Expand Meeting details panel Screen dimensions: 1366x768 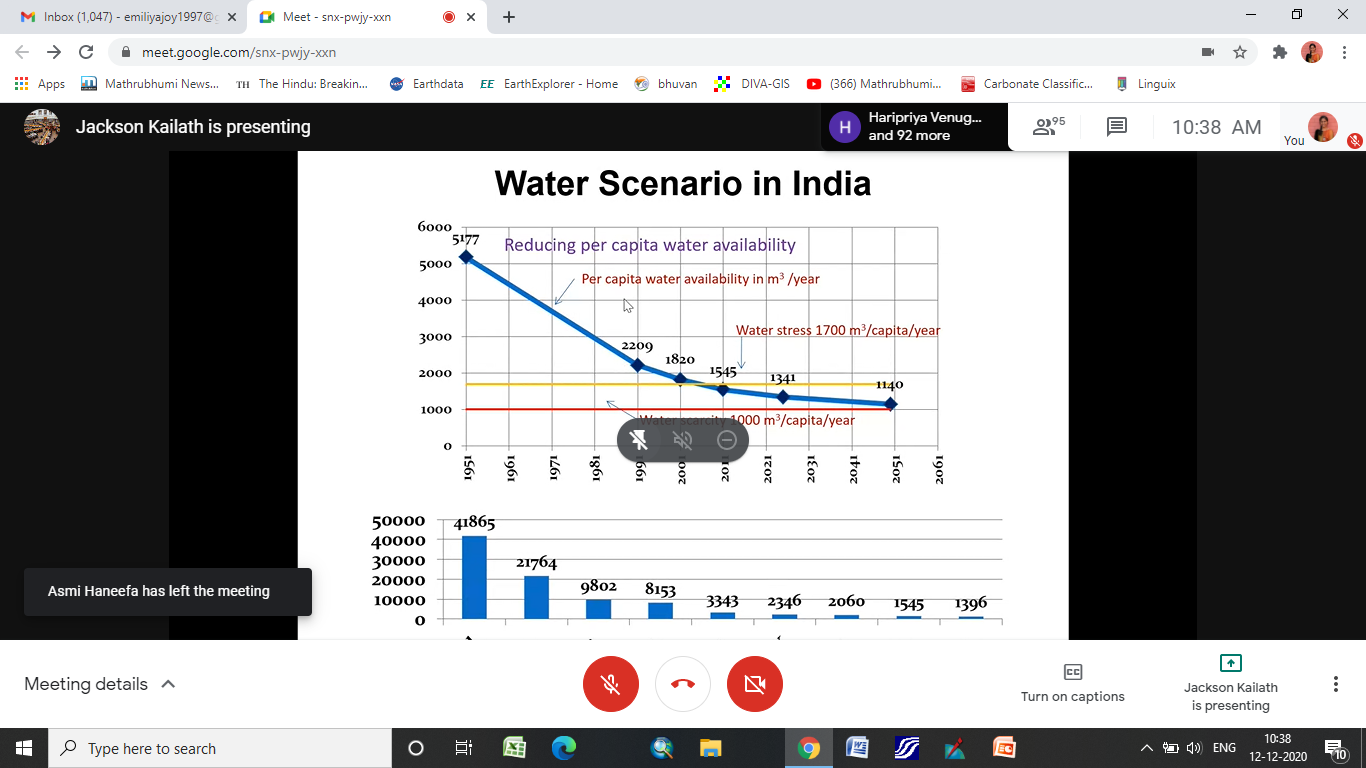pos(100,684)
